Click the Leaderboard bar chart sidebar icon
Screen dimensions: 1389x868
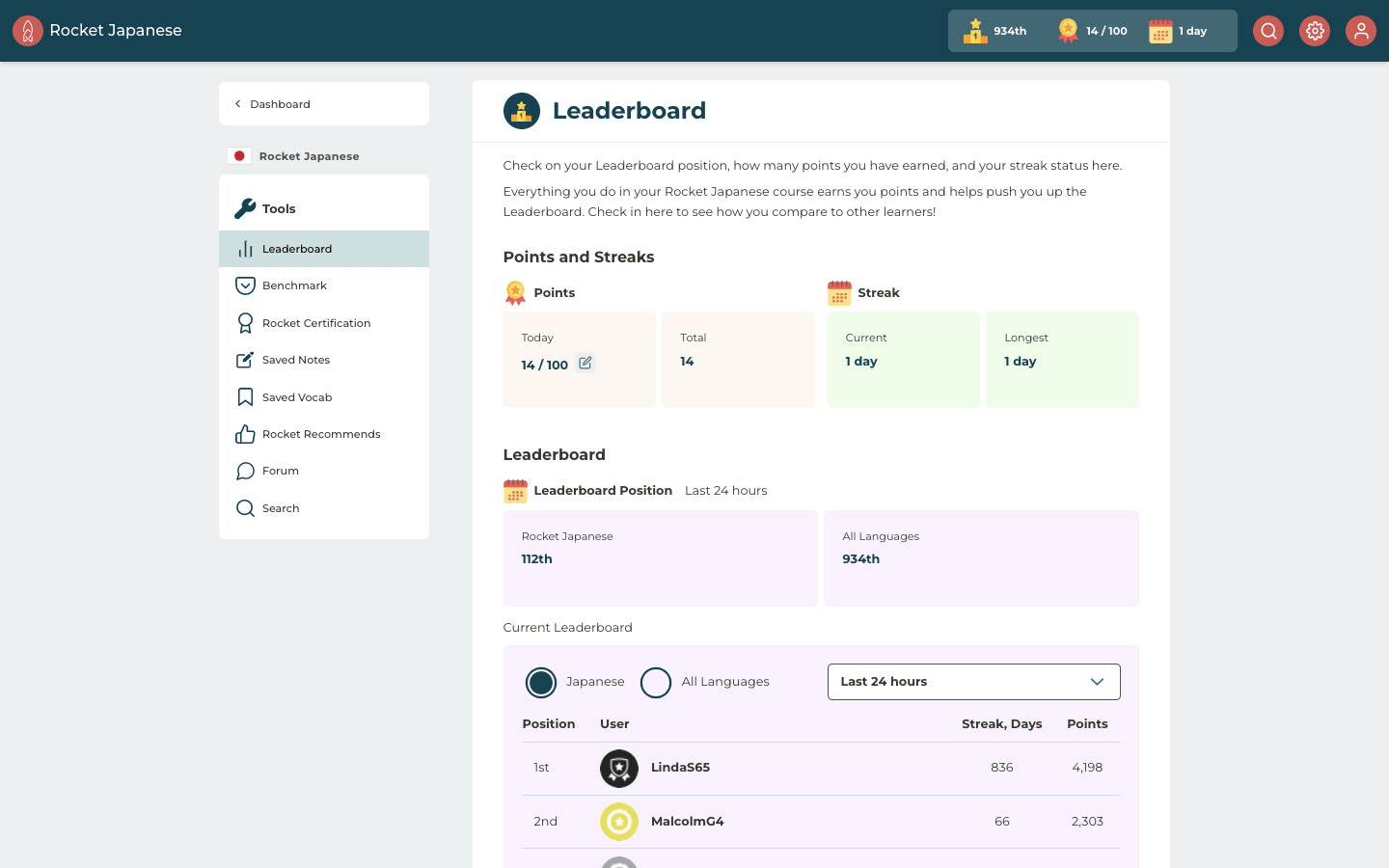245,249
